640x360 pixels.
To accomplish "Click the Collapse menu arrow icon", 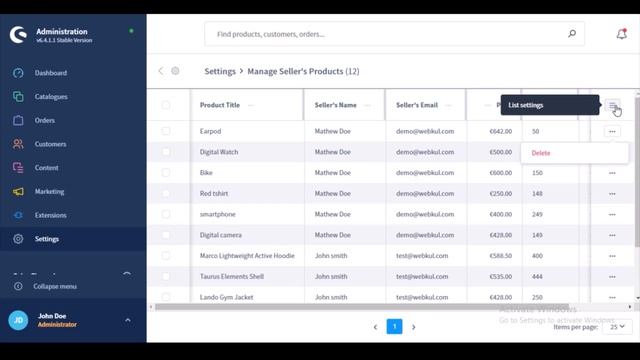I will pyautogui.click(x=18, y=286).
